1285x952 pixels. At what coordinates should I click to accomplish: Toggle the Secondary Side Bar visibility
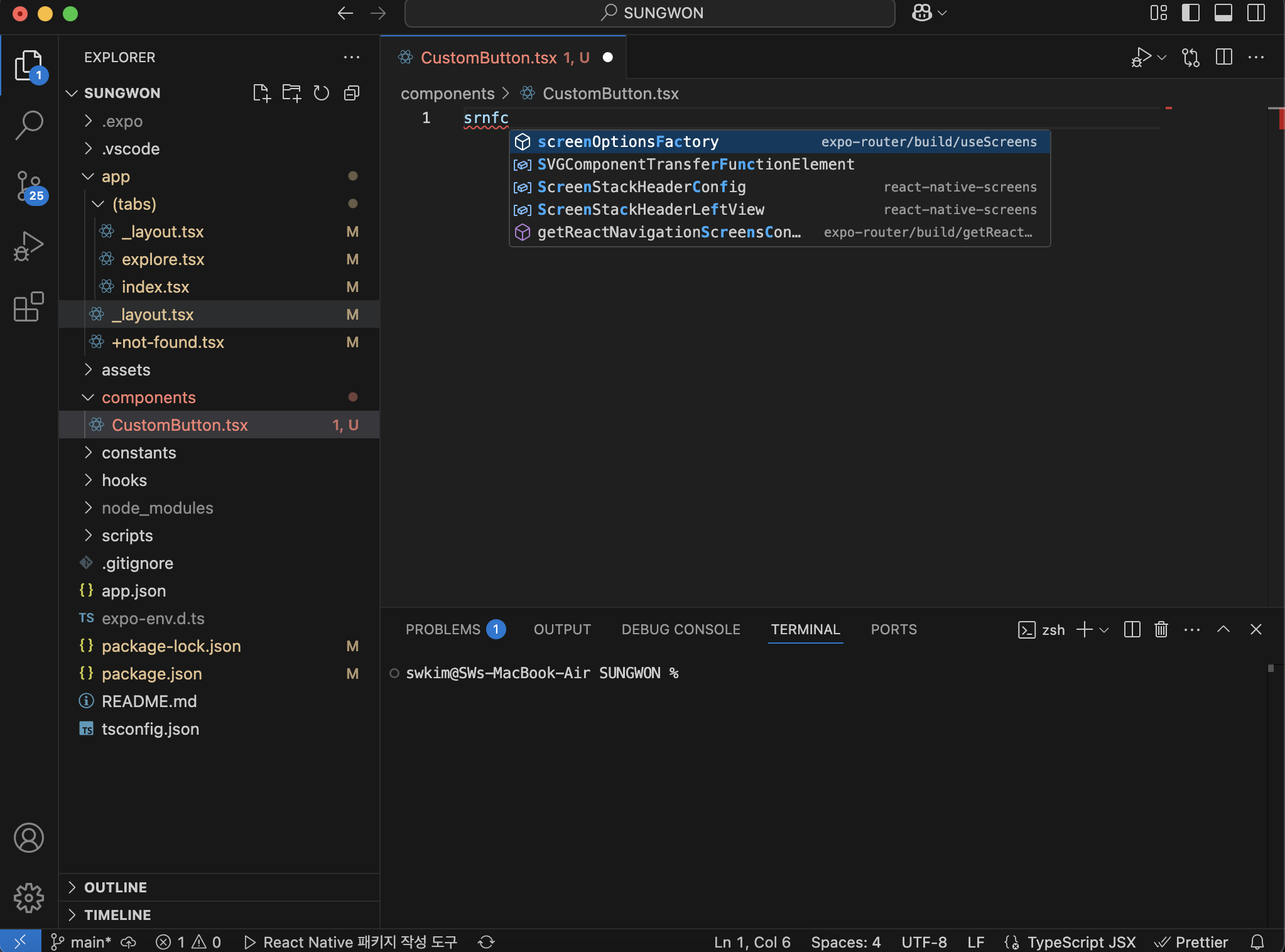(x=1255, y=13)
